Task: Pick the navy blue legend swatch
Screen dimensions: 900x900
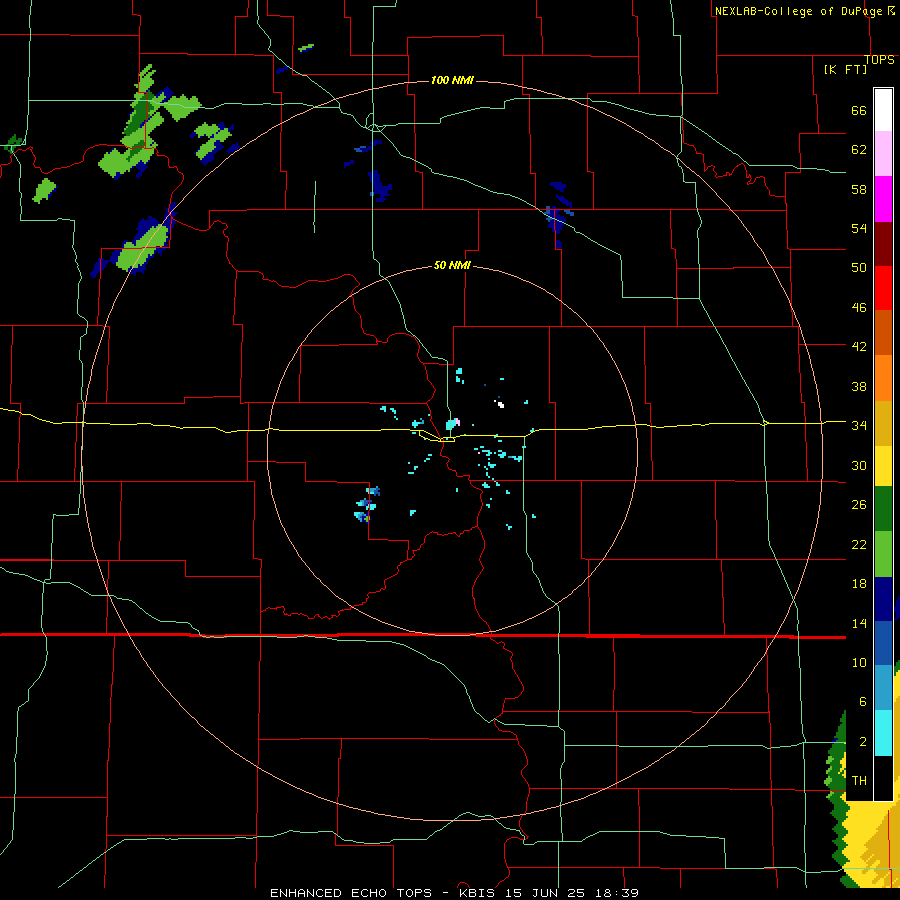Action: pyautogui.click(x=883, y=599)
